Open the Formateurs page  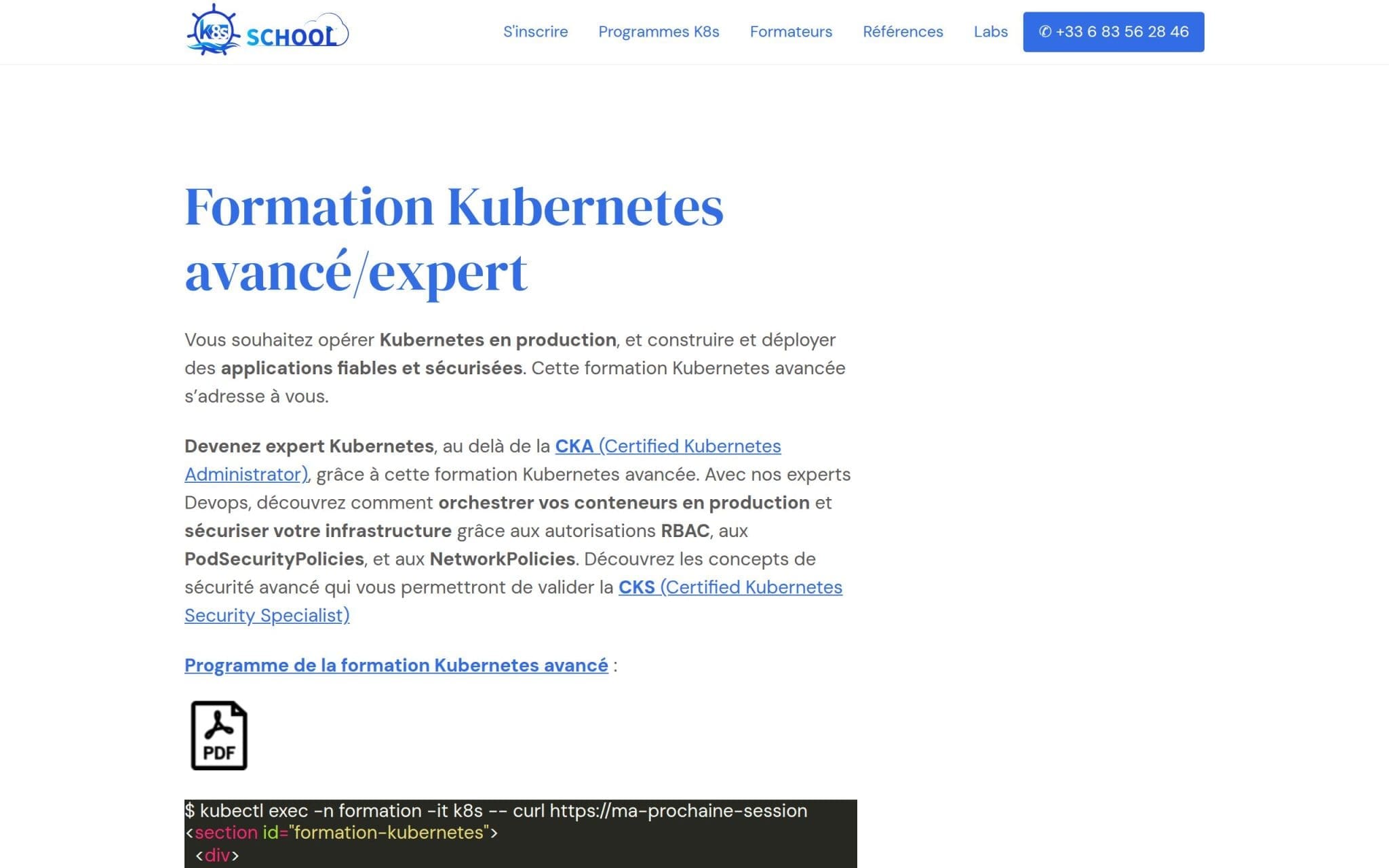(791, 32)
